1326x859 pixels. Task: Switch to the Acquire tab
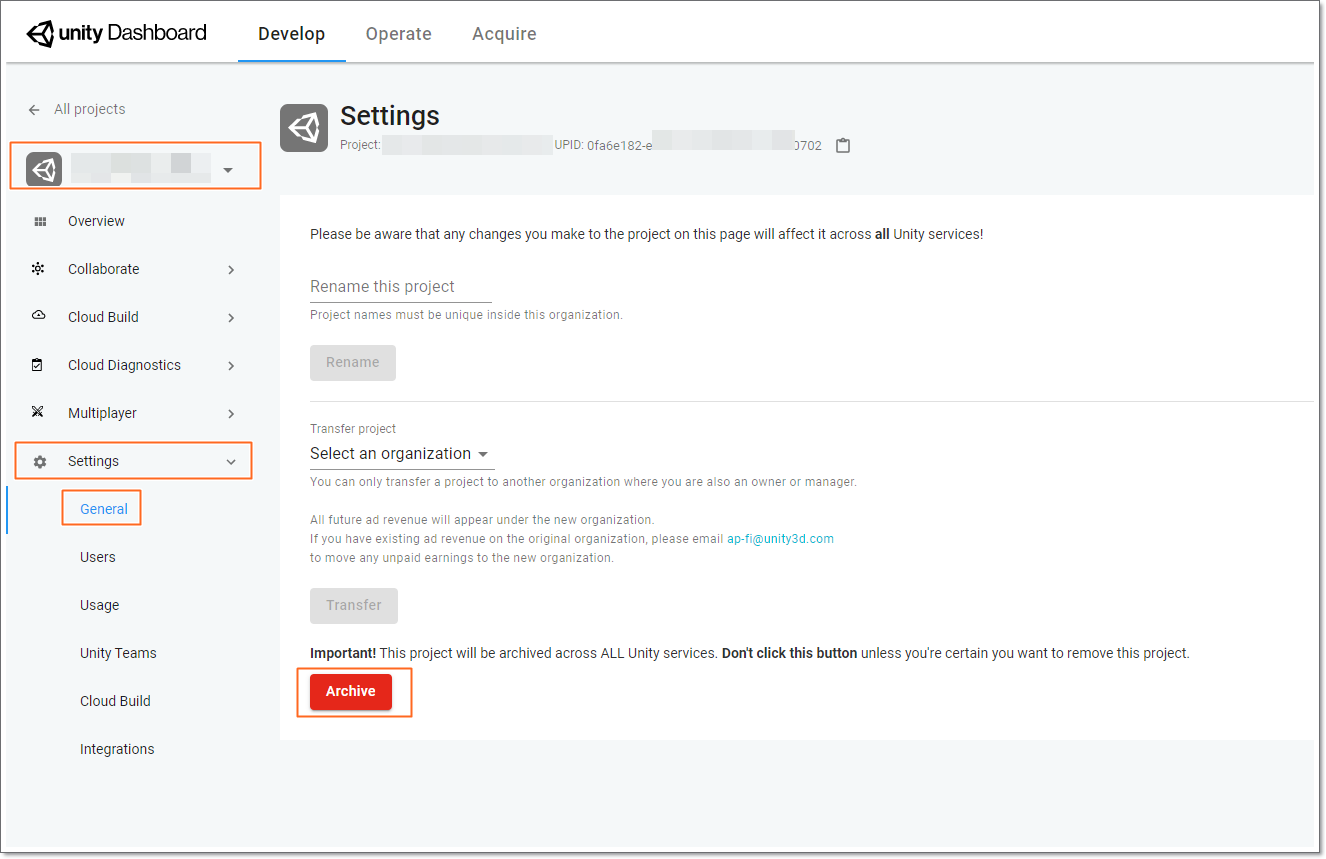click(504, 34)
